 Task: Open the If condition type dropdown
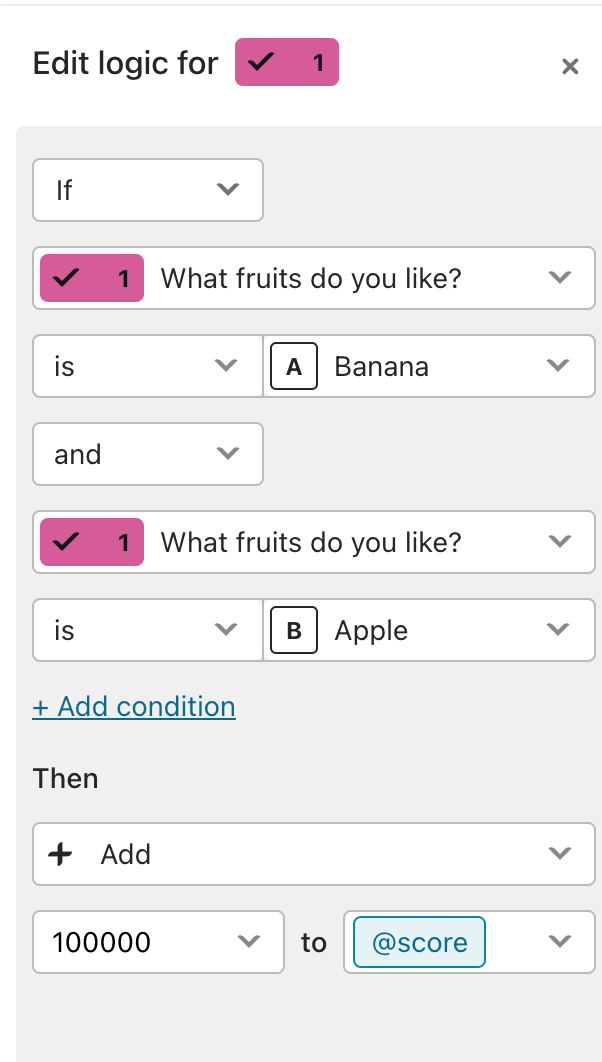148,190
